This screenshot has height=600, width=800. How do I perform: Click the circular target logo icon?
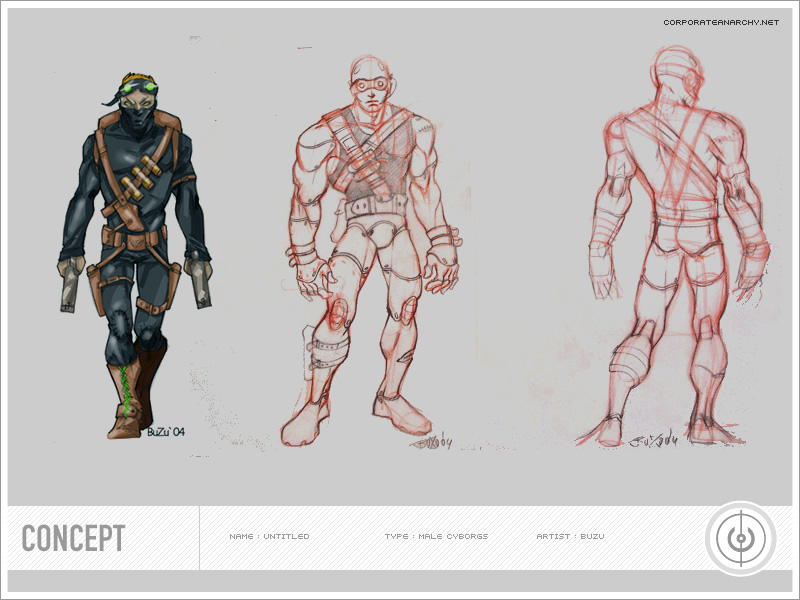(x=741, y=538)
